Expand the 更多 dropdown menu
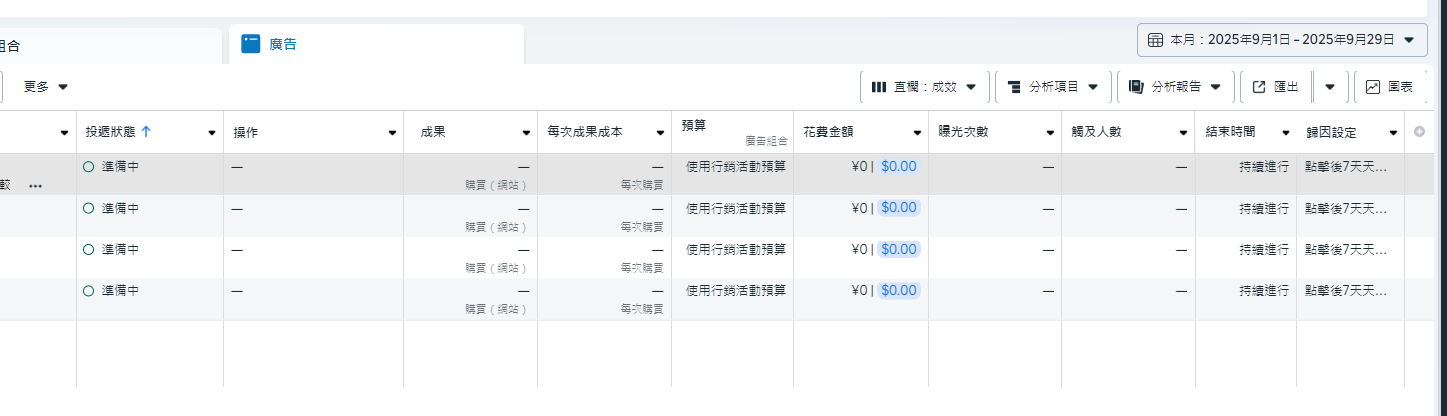Screen dimensions: 1447x416 point(46,87)
